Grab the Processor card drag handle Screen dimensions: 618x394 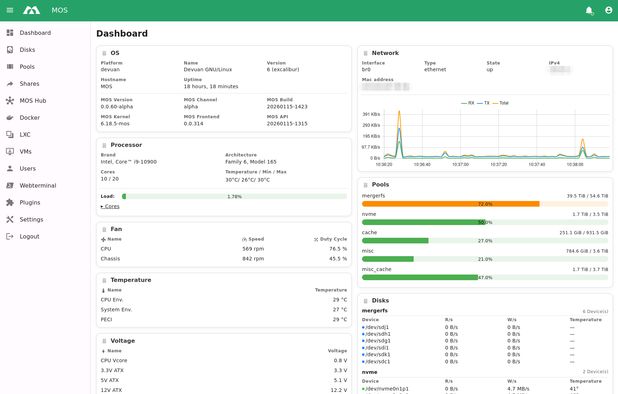(104, 145)
